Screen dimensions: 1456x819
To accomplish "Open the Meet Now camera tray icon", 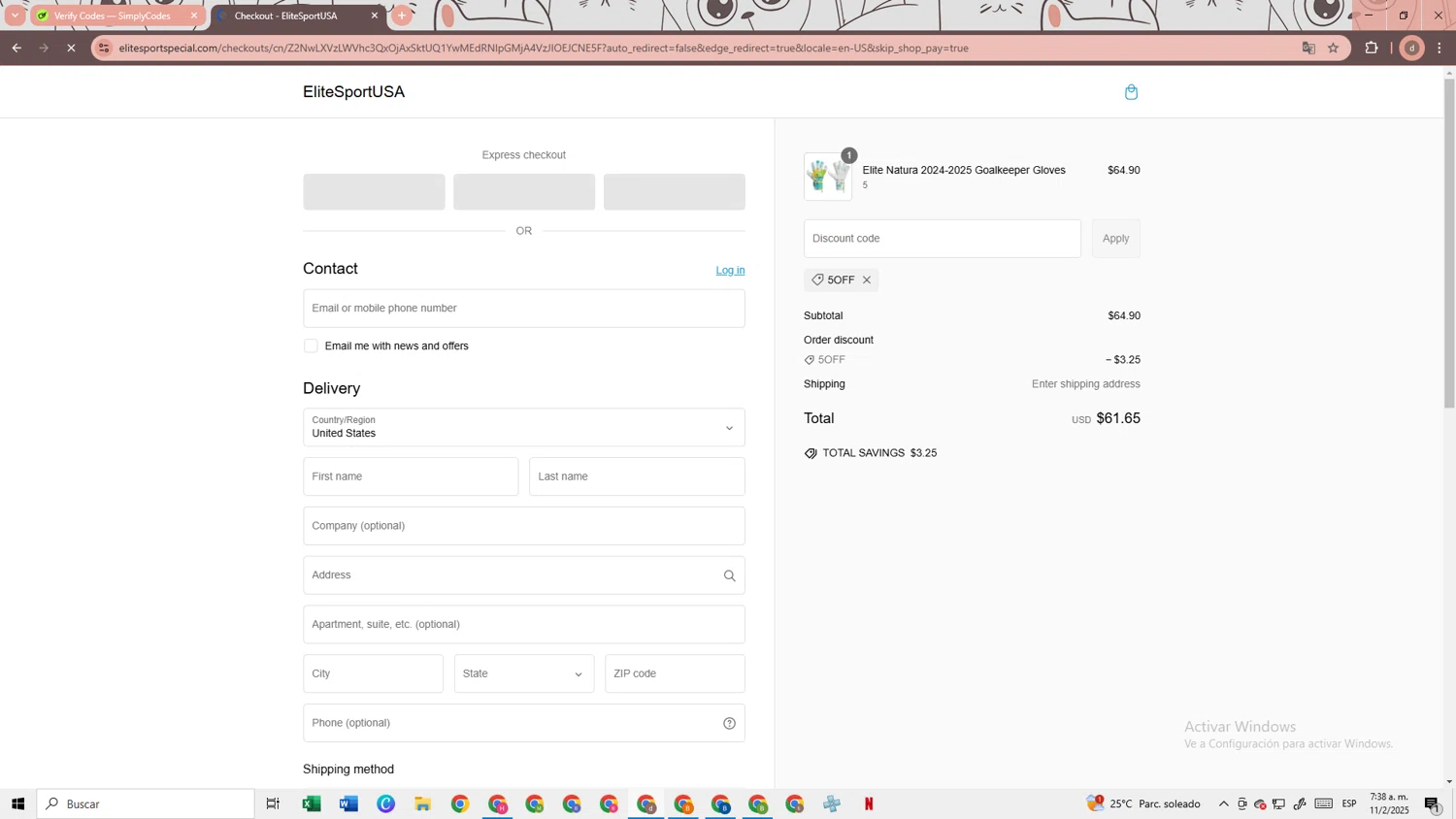I will tap(1242, 803).
